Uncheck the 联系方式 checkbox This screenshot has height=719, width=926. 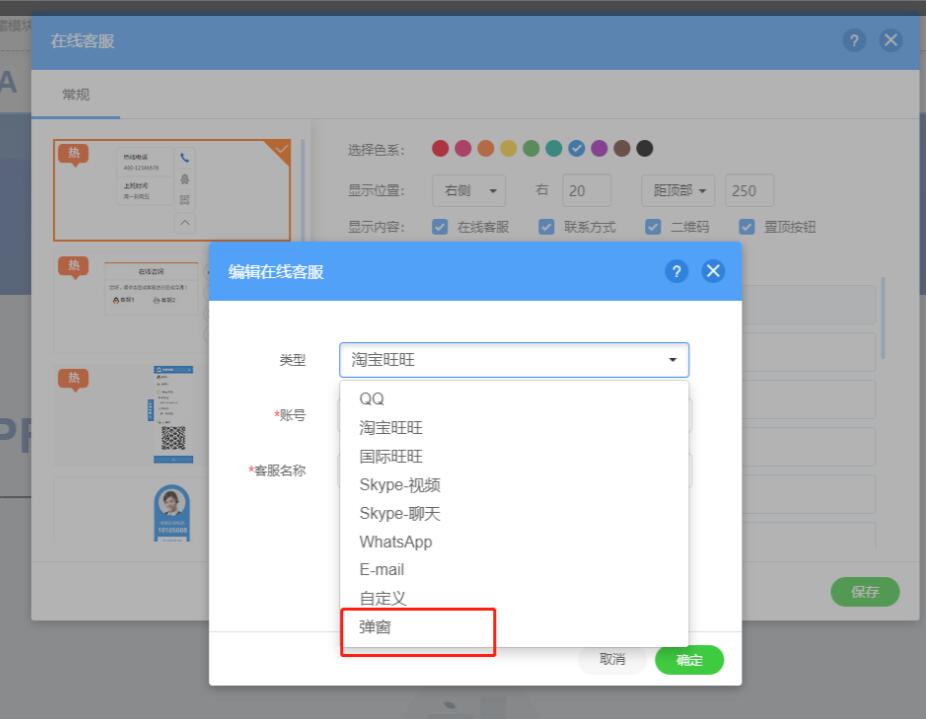[x=546, y=227]
